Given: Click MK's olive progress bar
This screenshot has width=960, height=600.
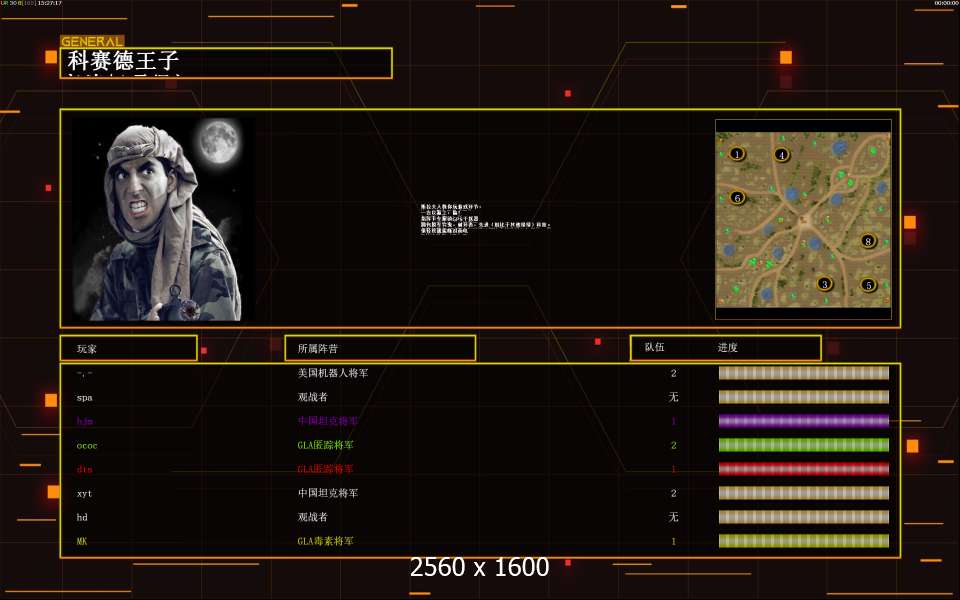Looking at the screenshot, I should (804, 541).
